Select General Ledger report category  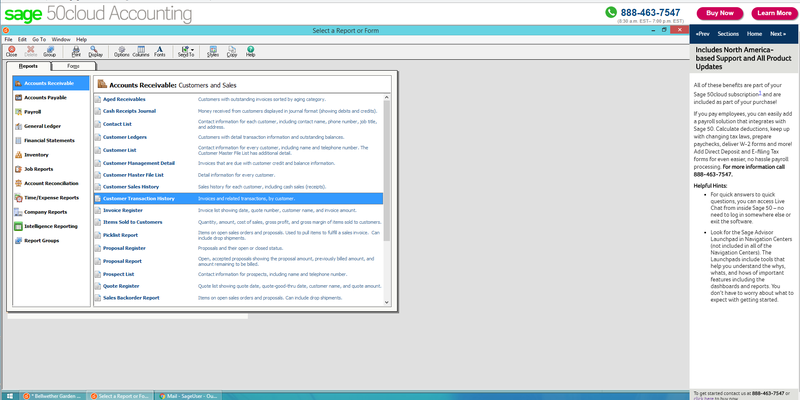click(x=51, y=126)
